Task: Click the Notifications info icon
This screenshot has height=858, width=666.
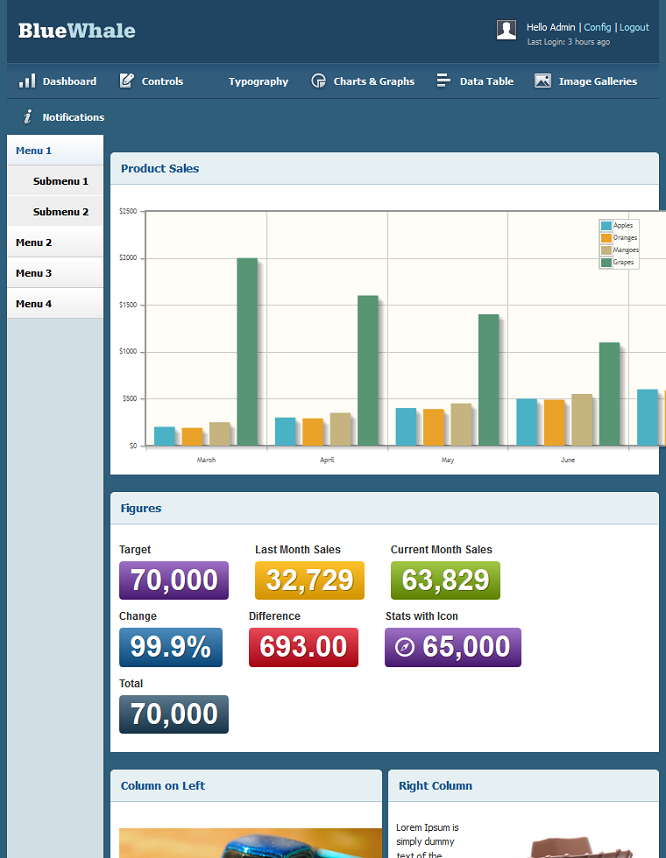Action: (x=27, y=117)
